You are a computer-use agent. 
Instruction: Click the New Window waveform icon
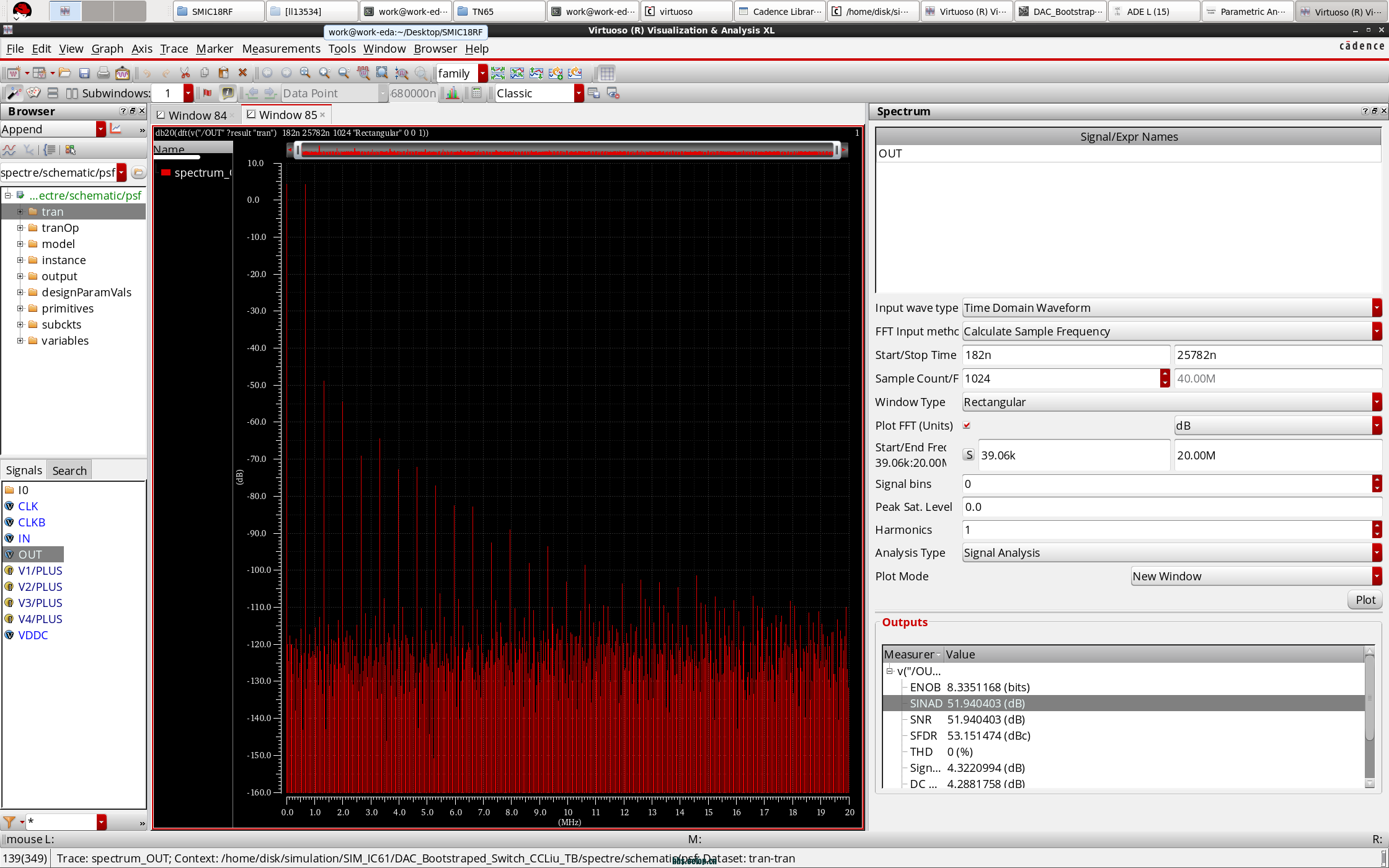[x=14, y=73]
